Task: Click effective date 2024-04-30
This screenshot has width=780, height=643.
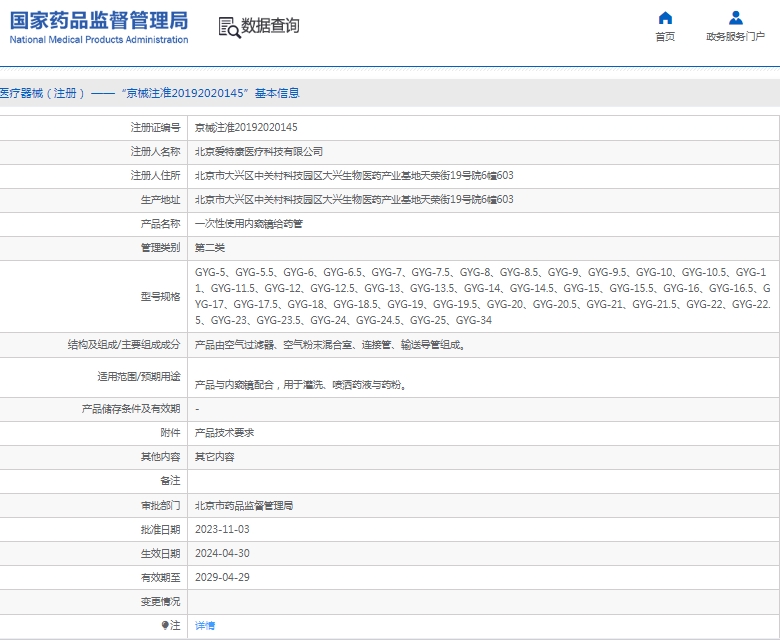Action: pos(222,553)
